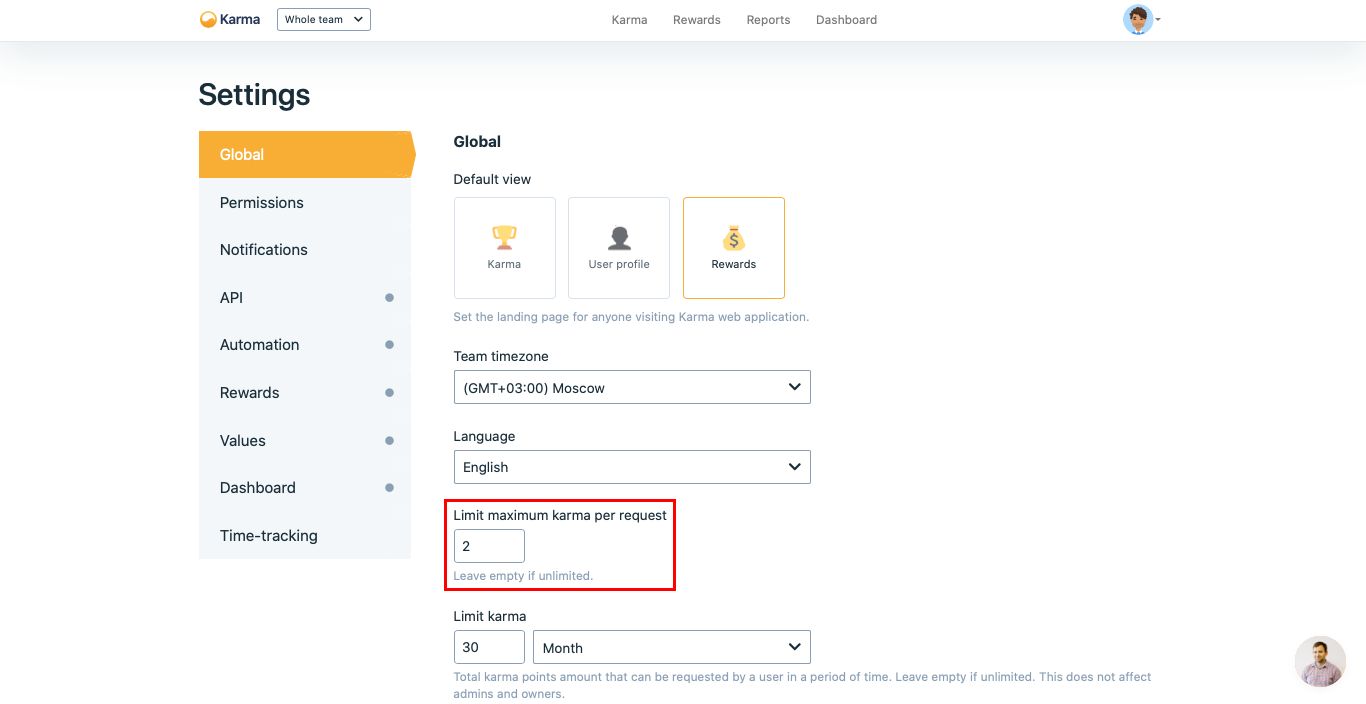Open Reports in the top navigation
The height and width of the screenshot is (704, 1366).
click(768, 20)
